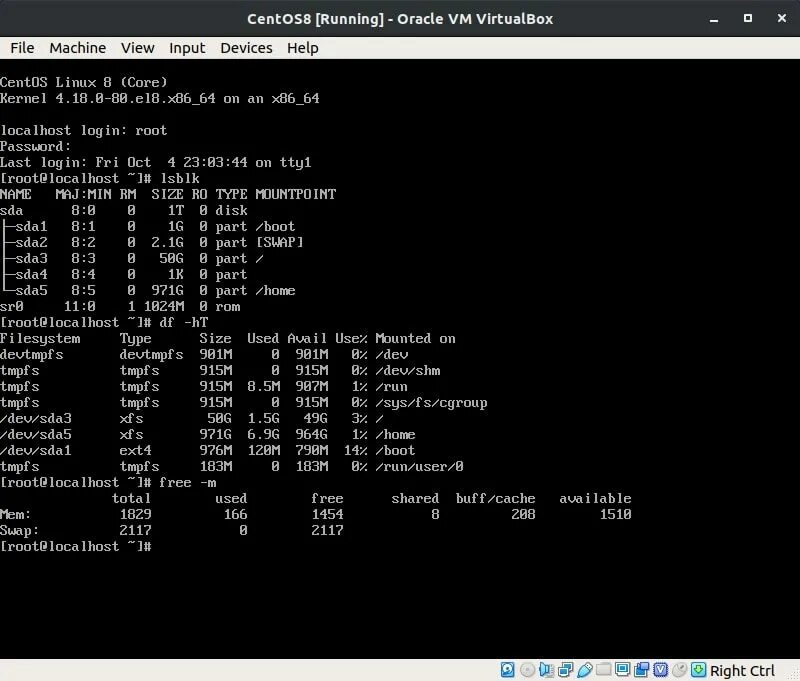Screen dimensions: 800x681
Task: Click the Swap: row label
Action: click(19, 531)
